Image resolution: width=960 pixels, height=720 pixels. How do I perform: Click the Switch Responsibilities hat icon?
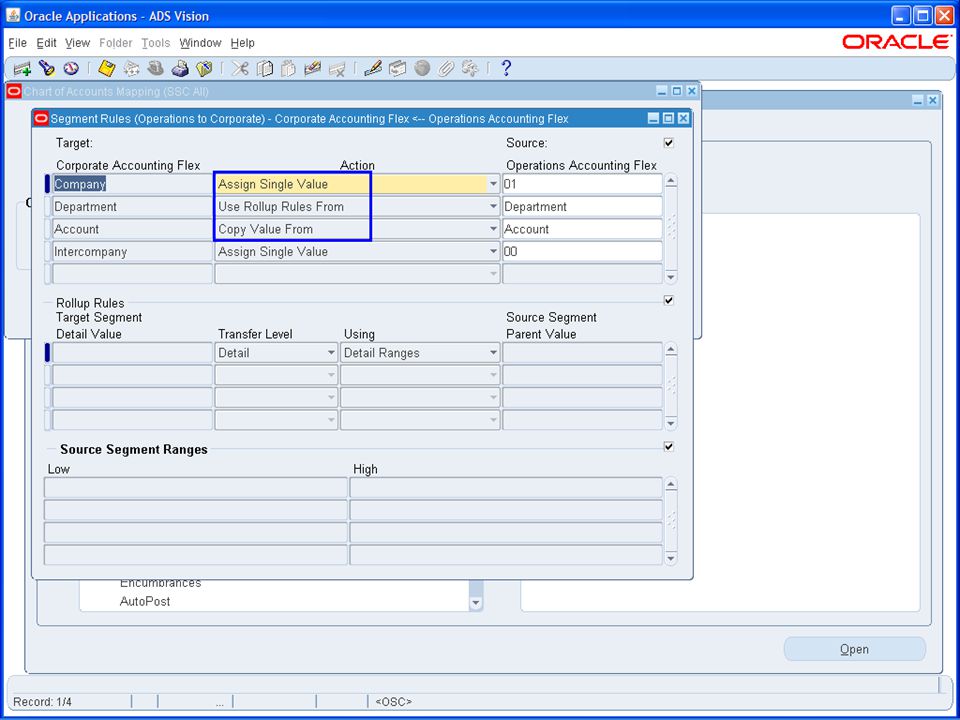156,69
